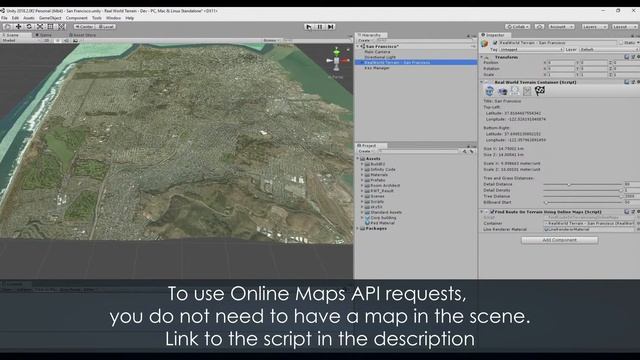The height and width of the screenshot is (360, 640).
Task: Open Transform component help icon
Action: tap(627, 57)
